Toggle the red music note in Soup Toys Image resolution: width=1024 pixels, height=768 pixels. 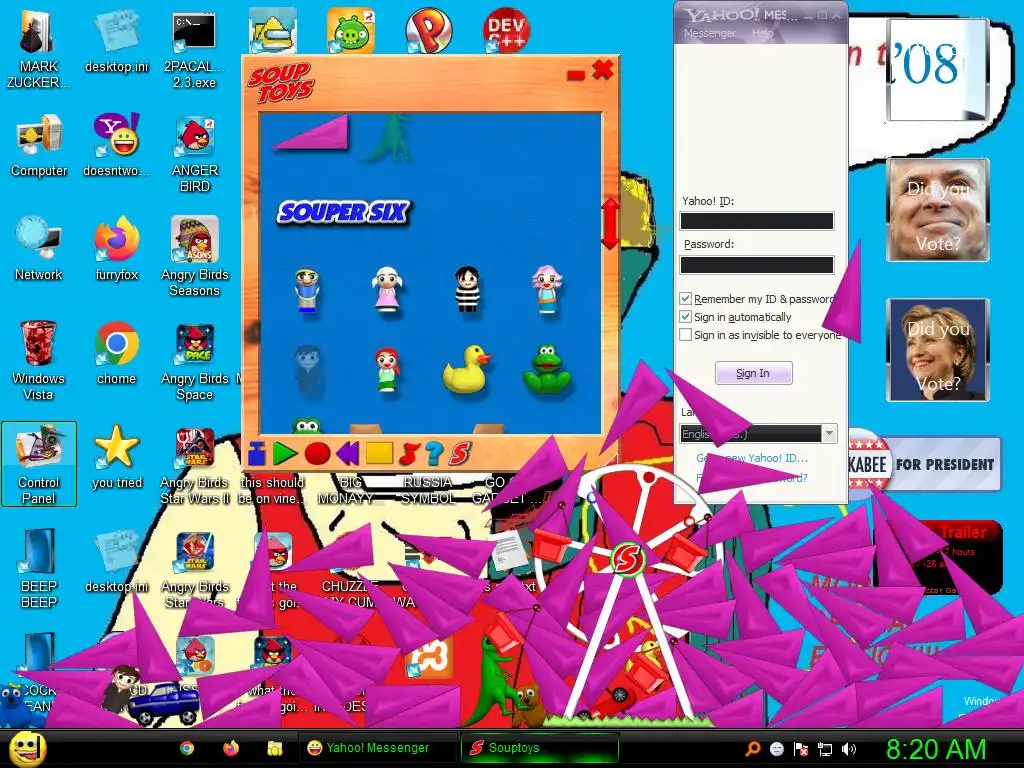[x=409, y=453]
